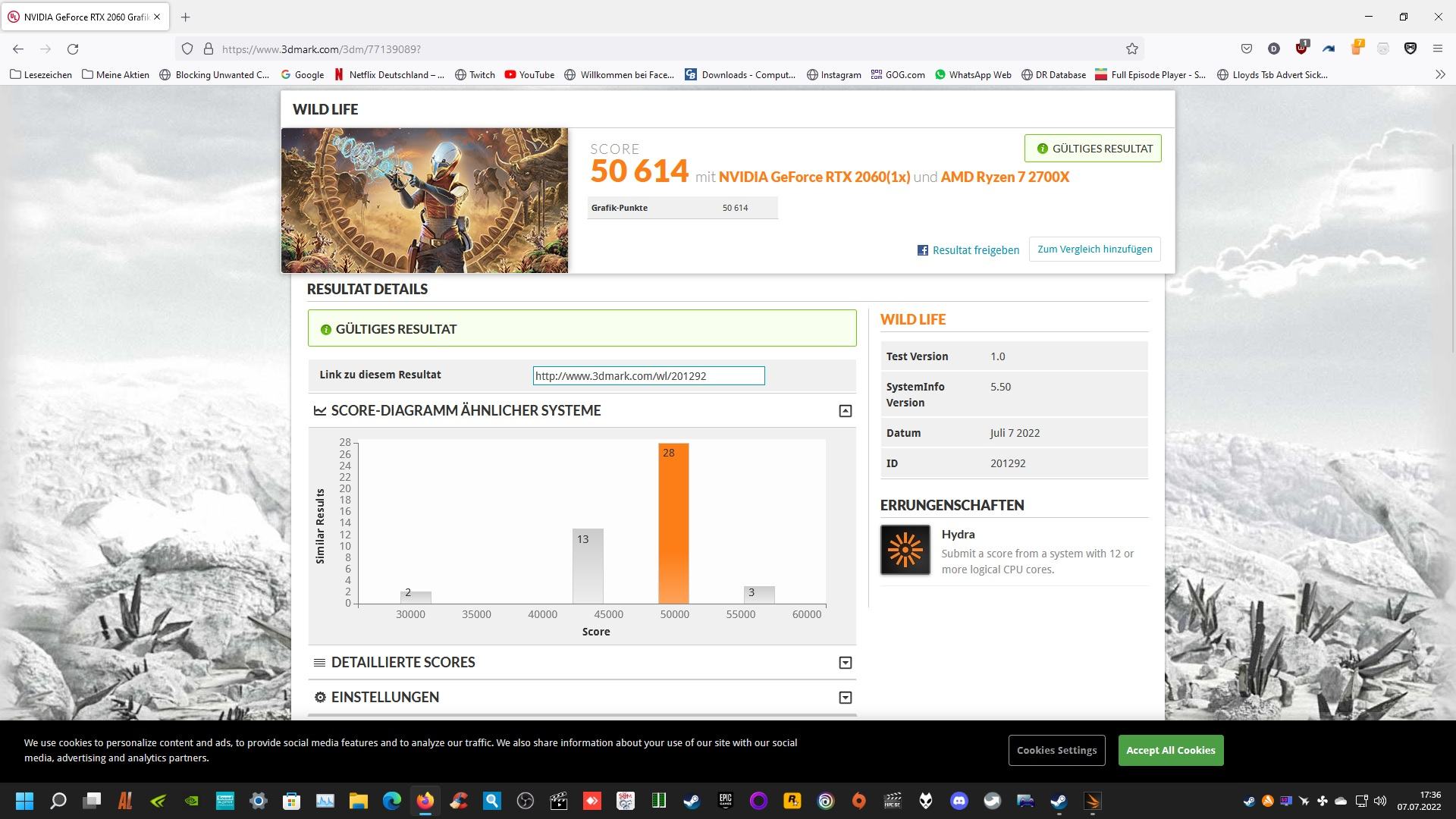Viewport: 1456px width, 819px height.
Task: Save page to Pocket
Action: coord(1246,49)
